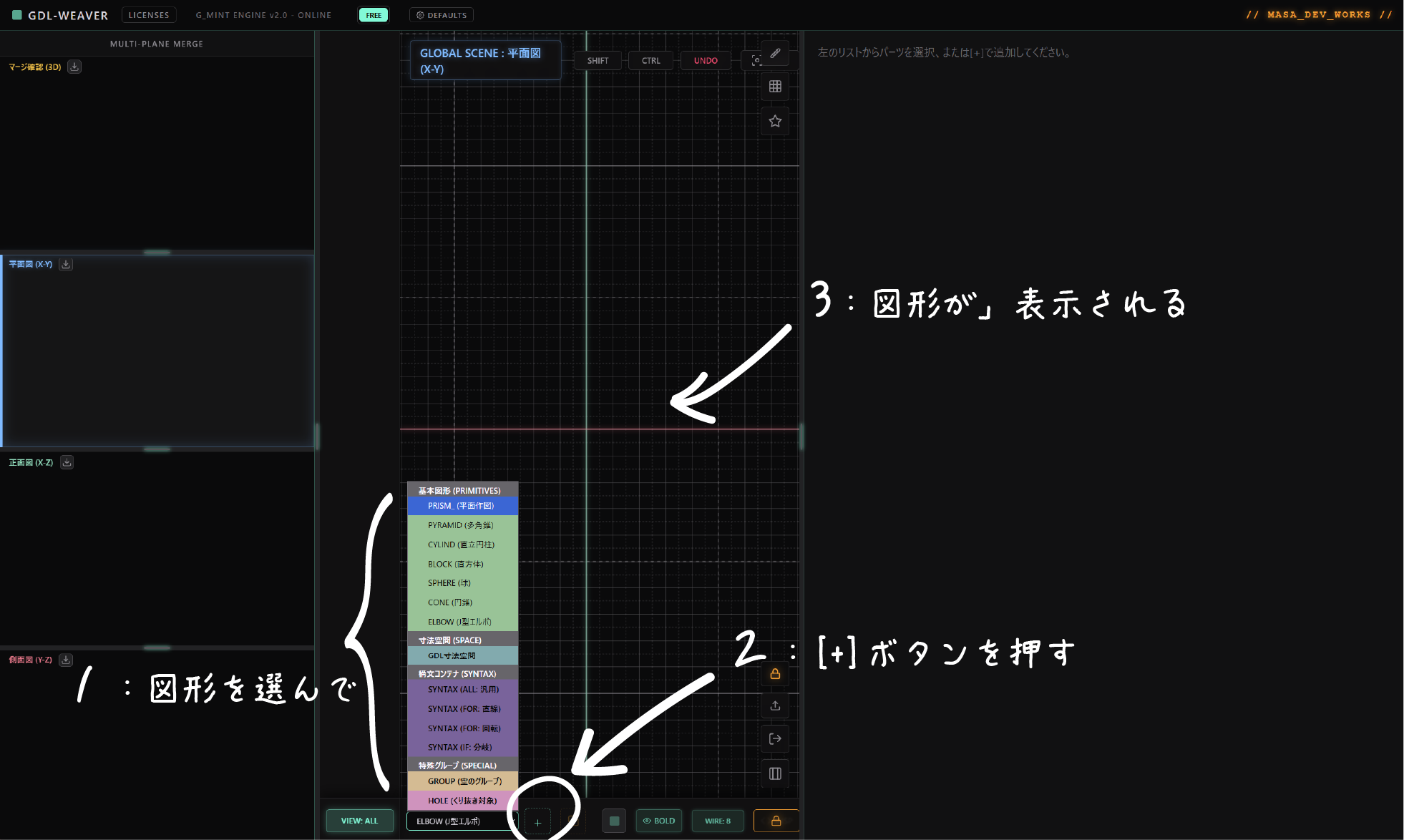Click the star favorite icon
Image resolution: width=1404 pixels, height=840 pixels.
(775, 121)
